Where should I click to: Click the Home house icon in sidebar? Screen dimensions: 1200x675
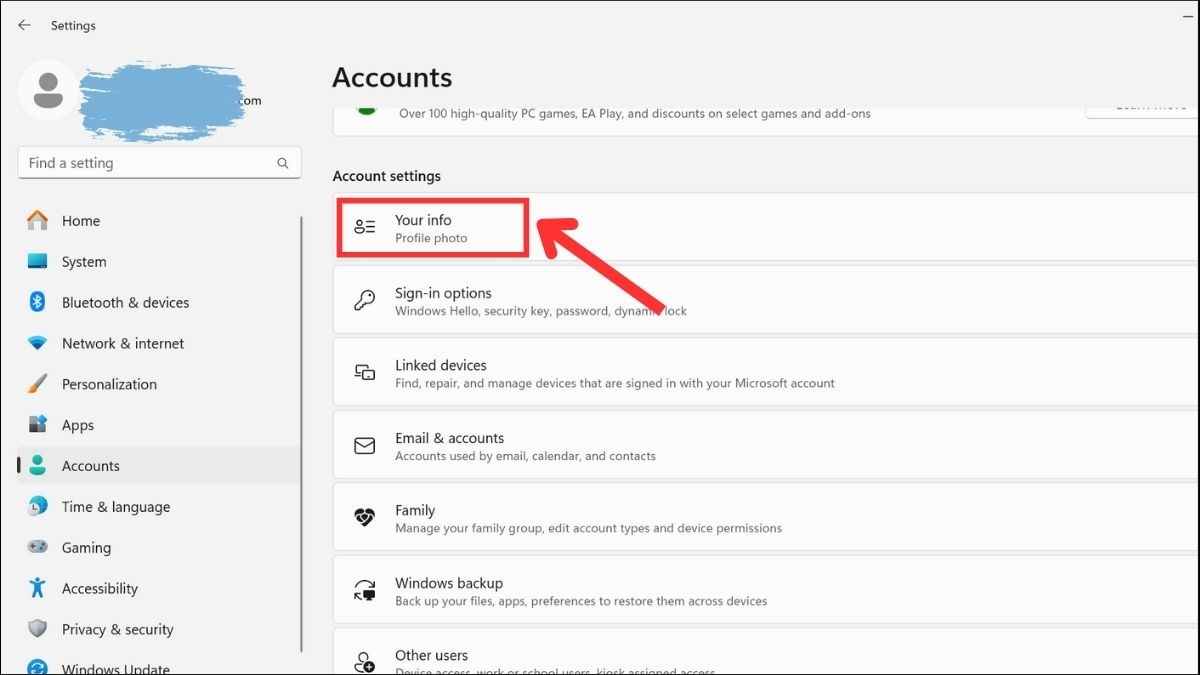(37, 220)
